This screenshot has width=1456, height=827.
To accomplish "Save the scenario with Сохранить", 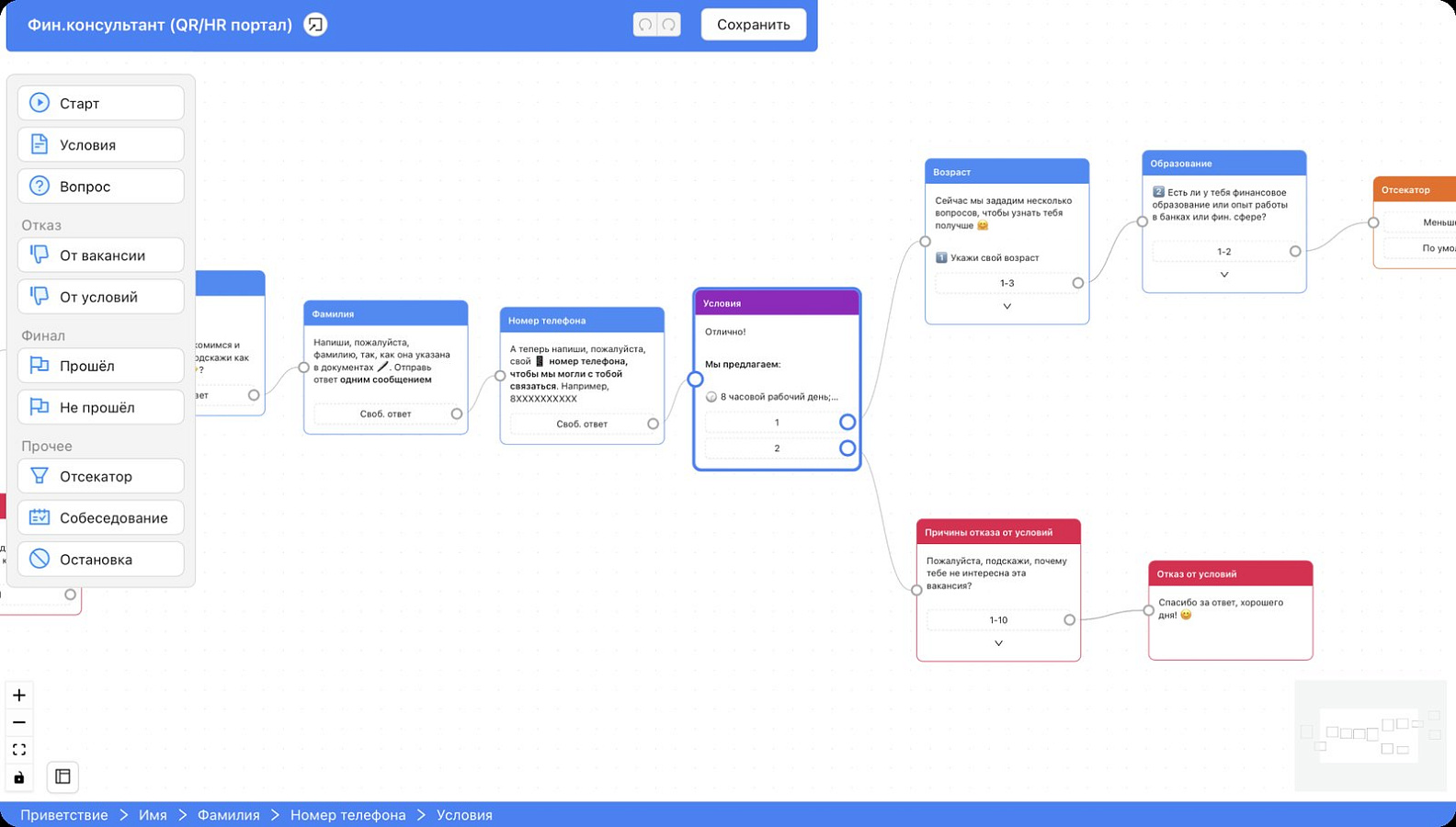I will 754,25.
